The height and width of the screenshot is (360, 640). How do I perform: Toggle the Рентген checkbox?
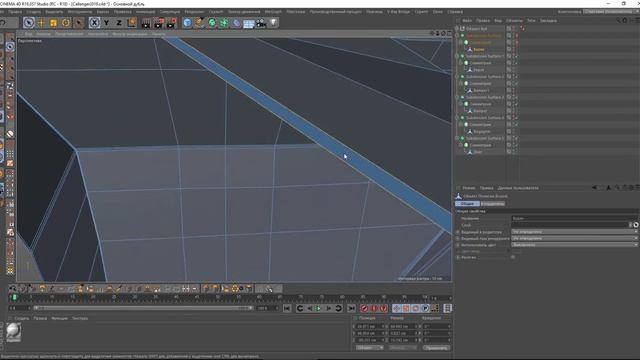(x=513, y=258)
